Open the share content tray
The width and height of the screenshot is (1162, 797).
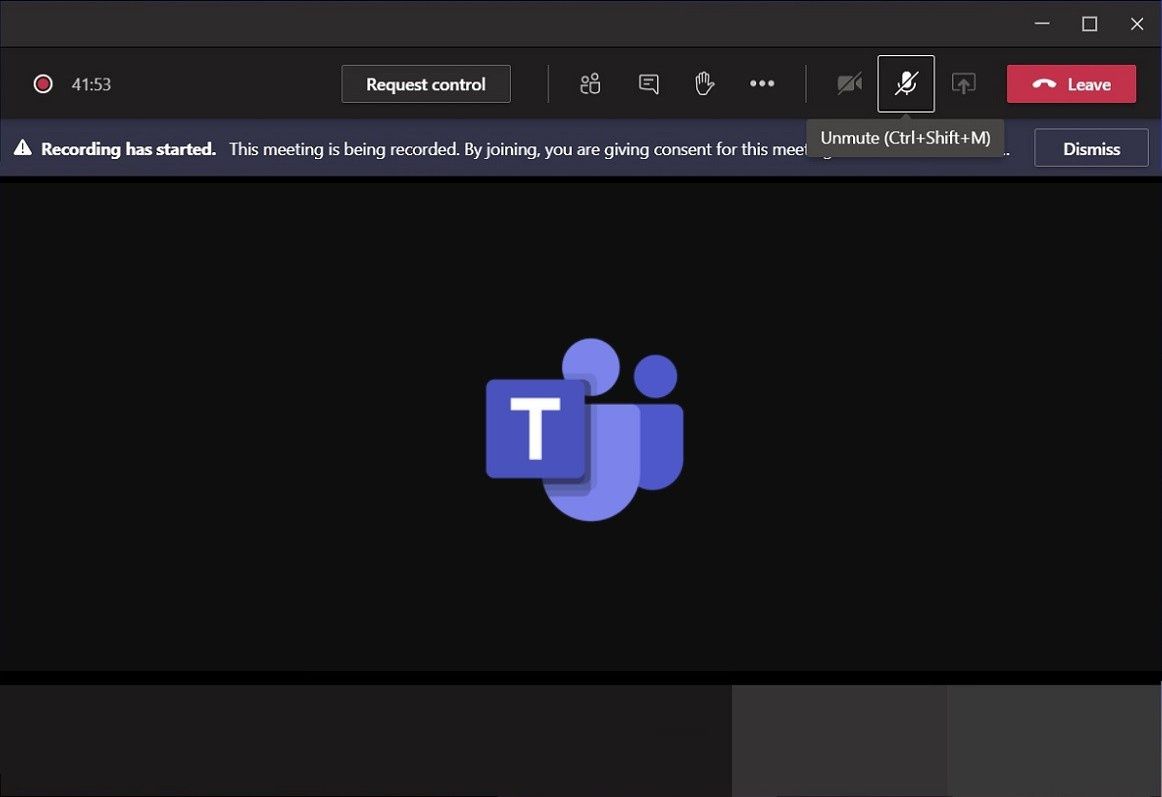pos(963,84)
